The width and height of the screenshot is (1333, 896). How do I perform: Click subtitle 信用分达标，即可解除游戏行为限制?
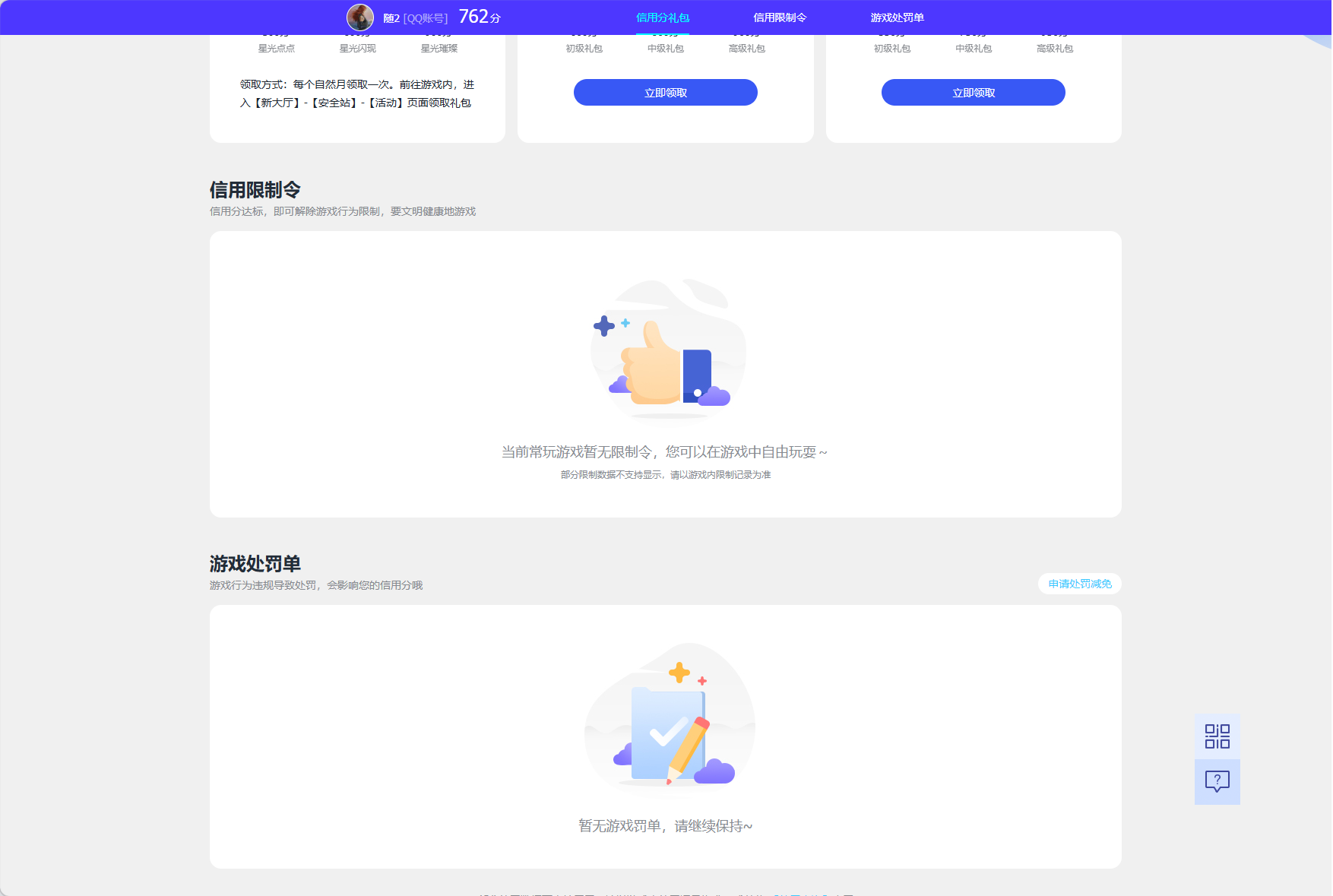343,211
